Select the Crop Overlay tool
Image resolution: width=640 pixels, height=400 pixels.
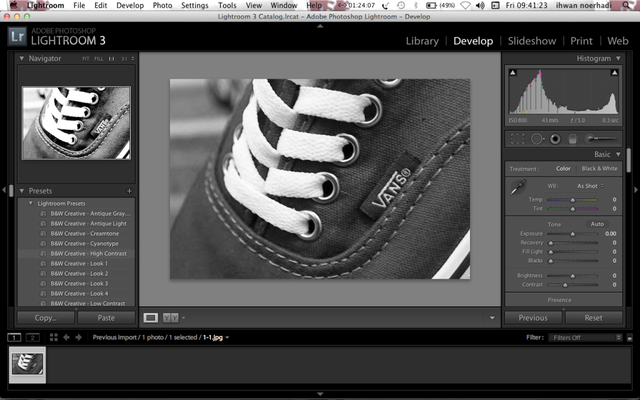(517, 139)
